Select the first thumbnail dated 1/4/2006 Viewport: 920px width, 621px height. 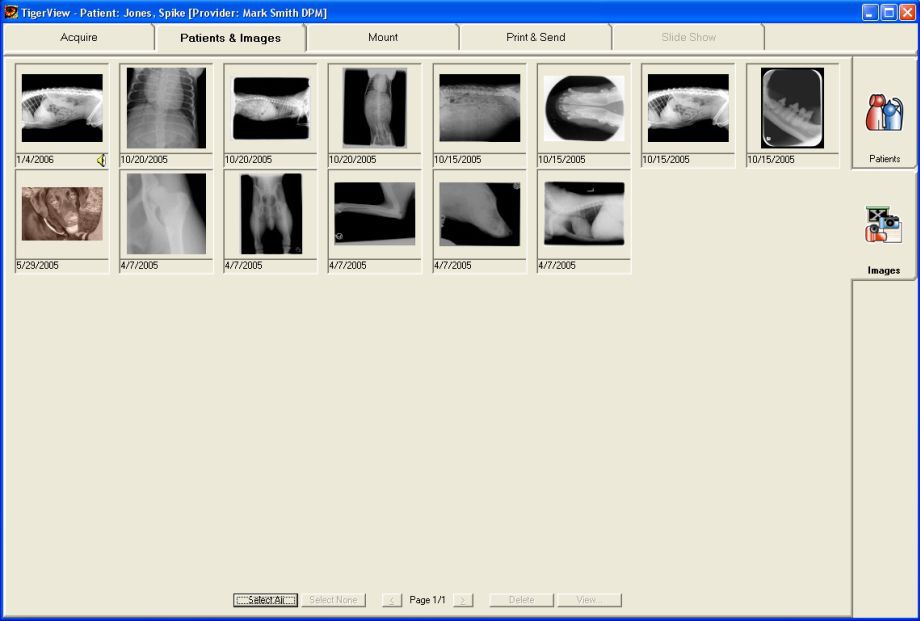62,108
